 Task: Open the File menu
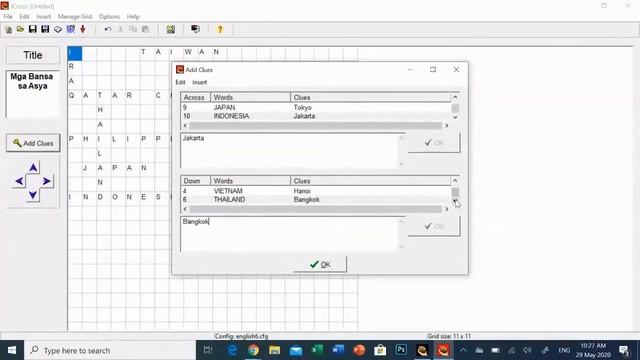[x=8, y=17]
